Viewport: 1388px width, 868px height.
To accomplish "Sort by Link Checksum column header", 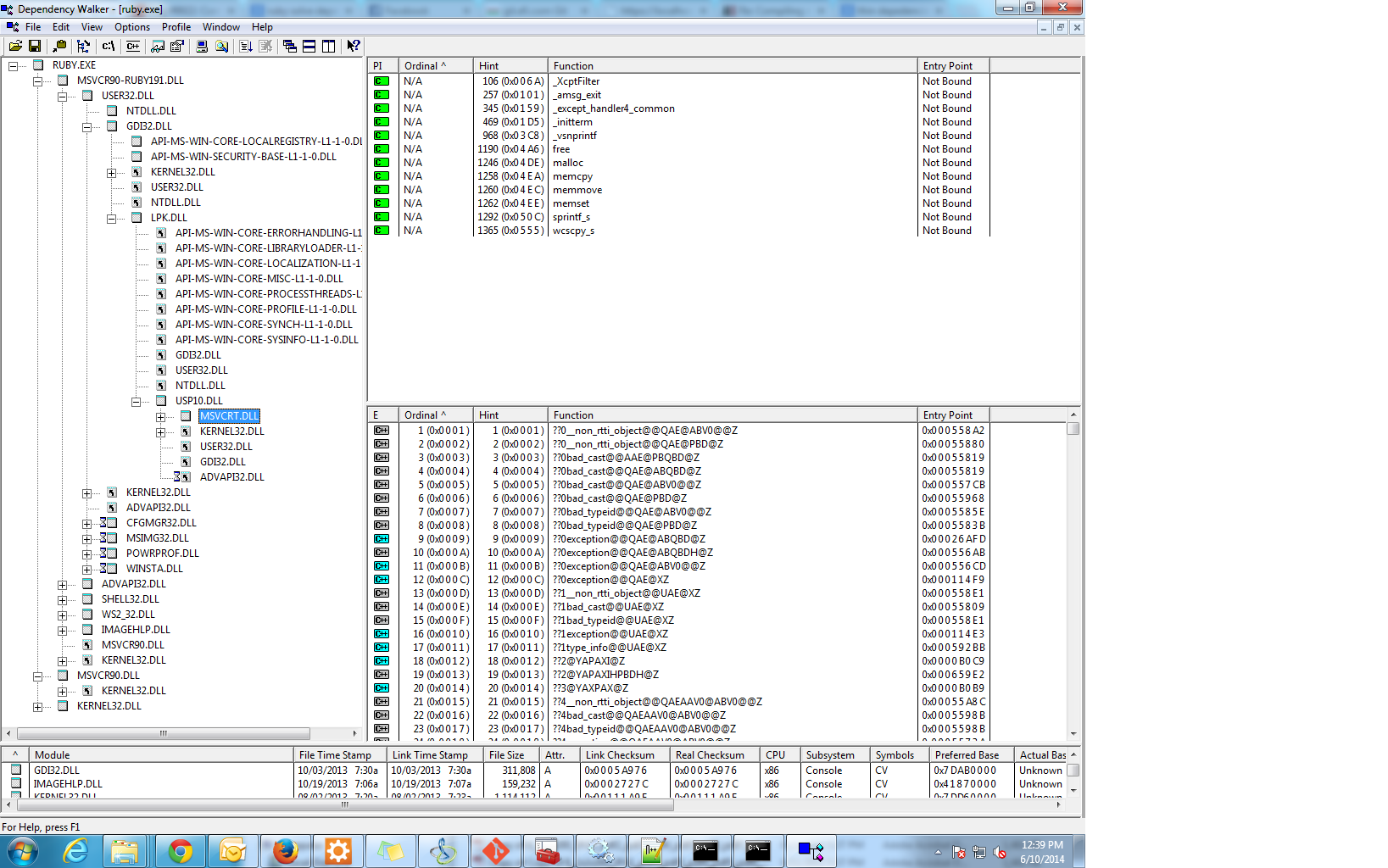I will [620, 754].
